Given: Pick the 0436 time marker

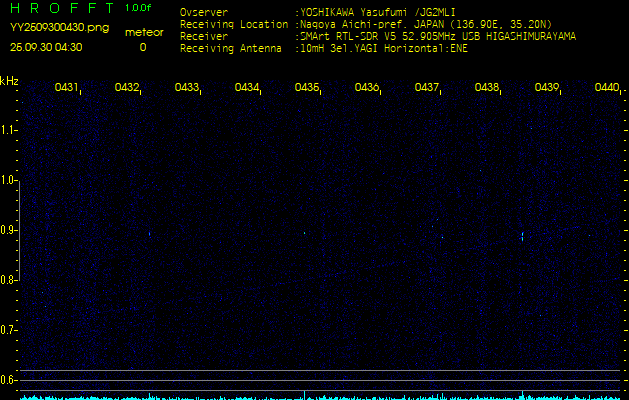Looking at the screenshot, I should click(x=367, y=87).
